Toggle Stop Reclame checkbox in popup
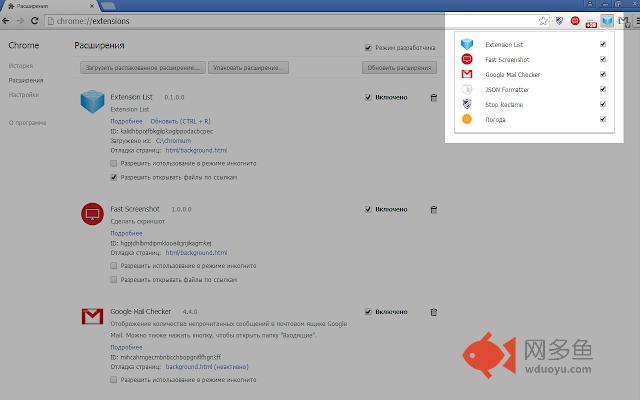The width and height of the screenshot is (640, 400). 603,104
